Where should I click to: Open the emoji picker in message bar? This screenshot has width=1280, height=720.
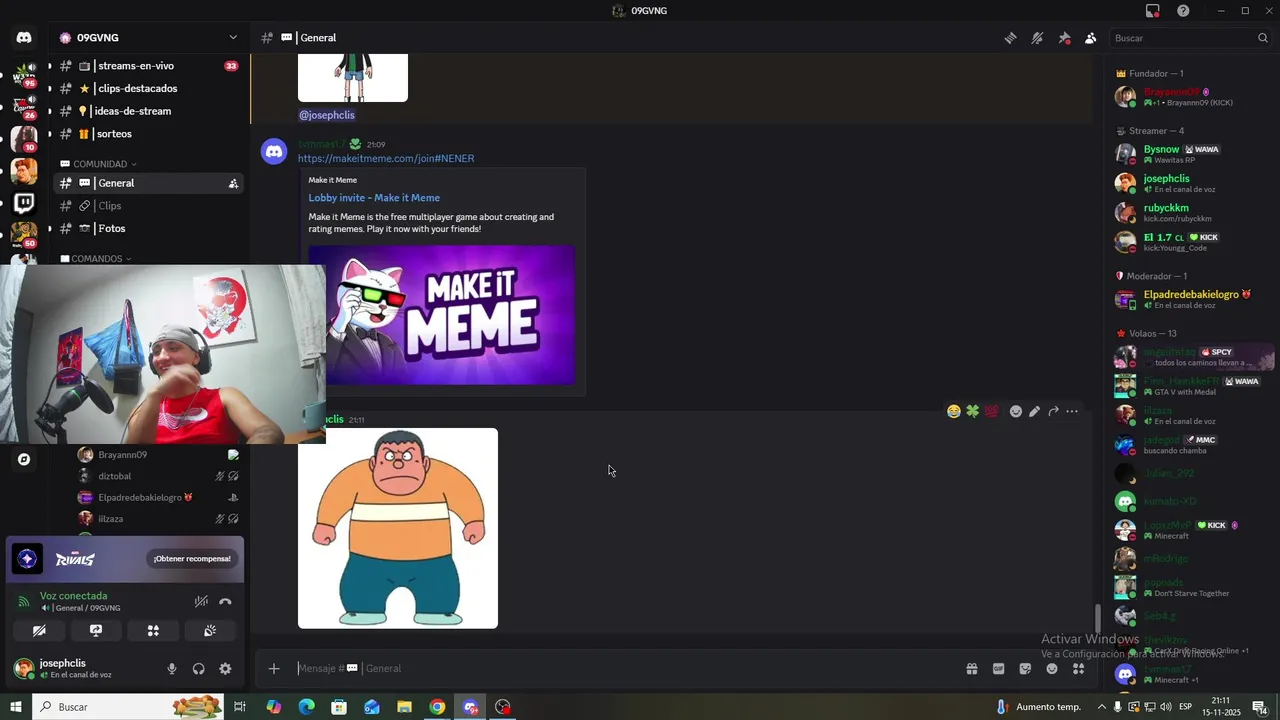tap(1052, 669)
